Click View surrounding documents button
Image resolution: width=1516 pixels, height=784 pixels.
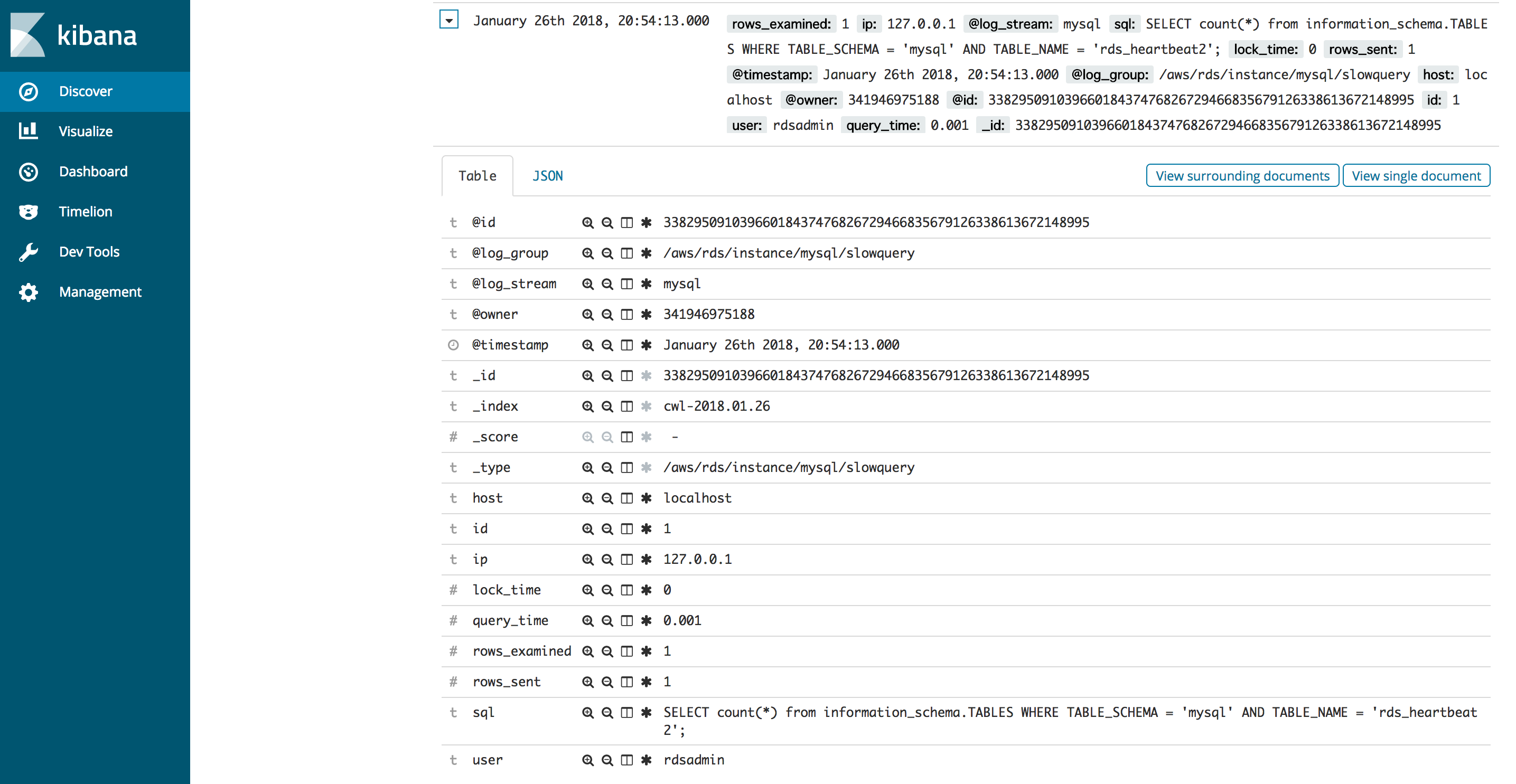1242,176
